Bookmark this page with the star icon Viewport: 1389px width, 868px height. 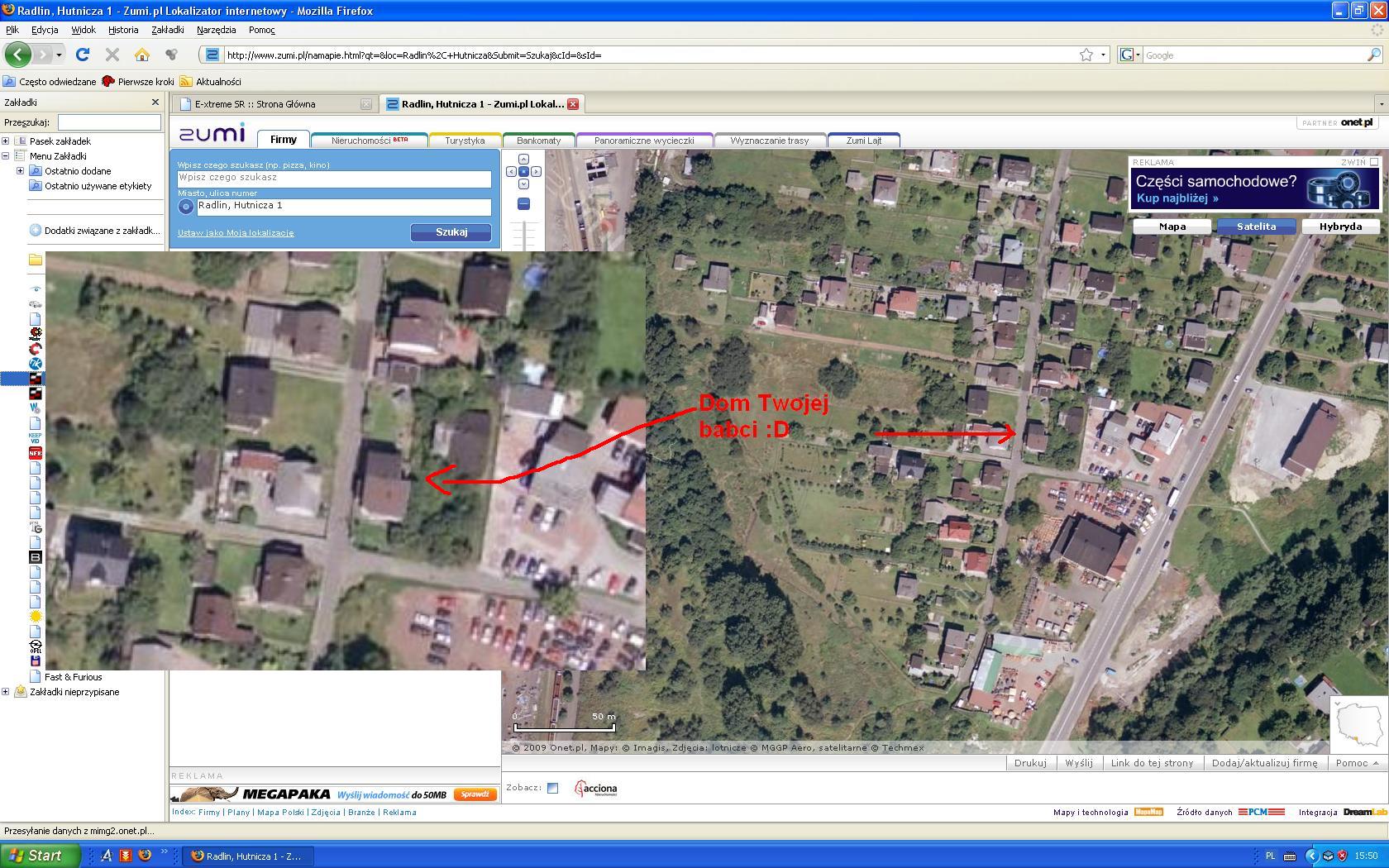pos(1086,55)
